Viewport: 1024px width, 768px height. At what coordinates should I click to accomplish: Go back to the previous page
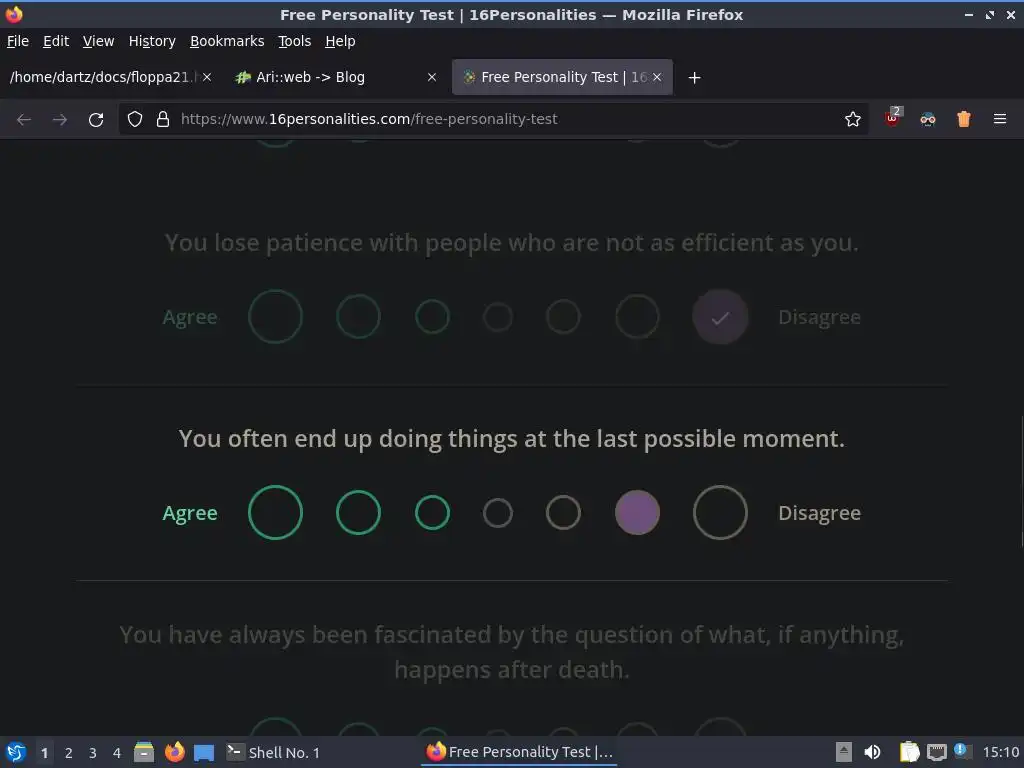(24, 120)
